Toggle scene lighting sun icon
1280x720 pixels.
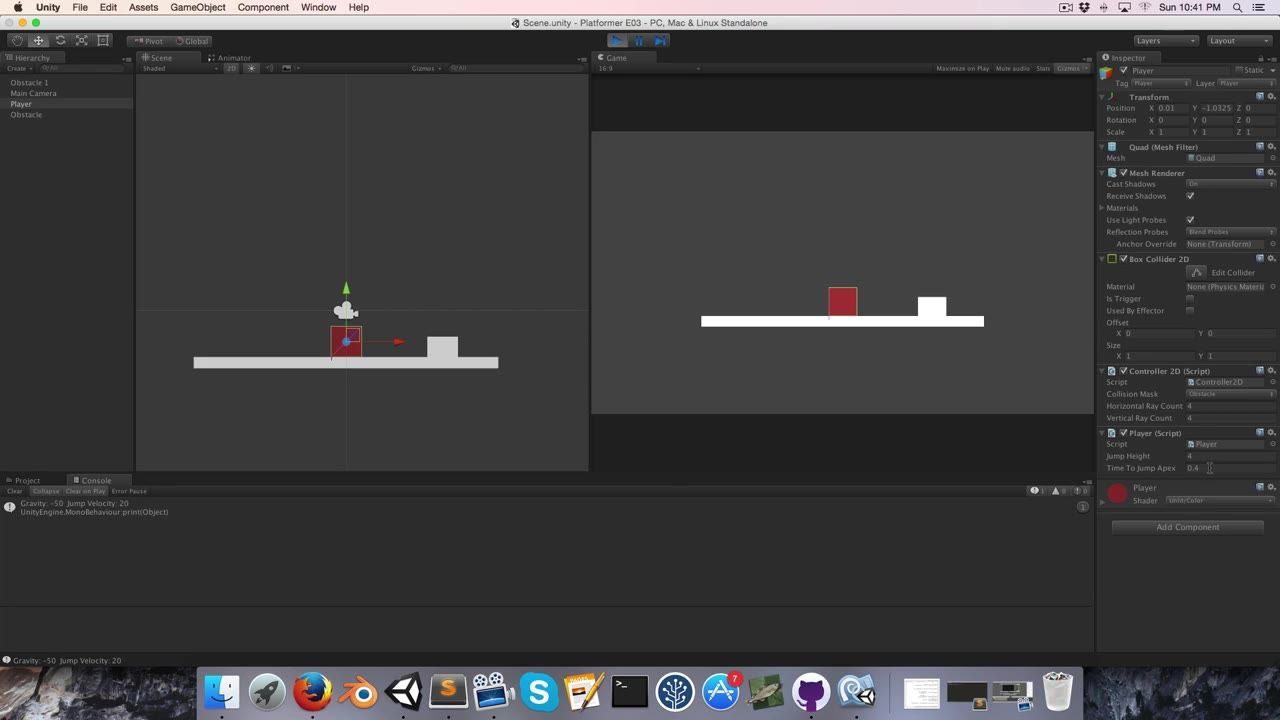[x=251, y=68]
